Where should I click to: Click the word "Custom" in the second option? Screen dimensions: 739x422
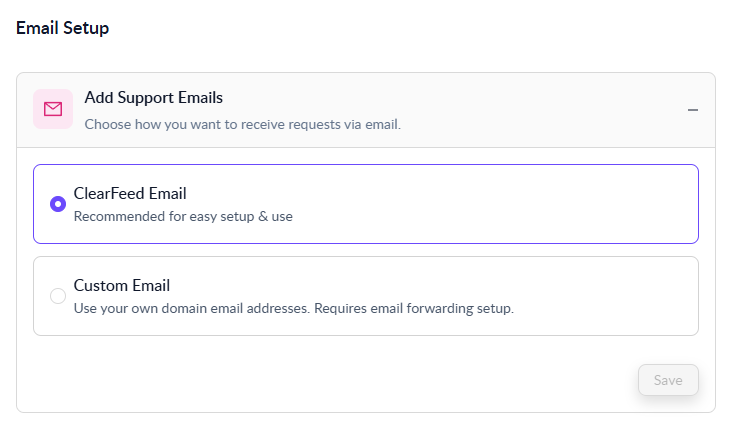tap(99, 286)
